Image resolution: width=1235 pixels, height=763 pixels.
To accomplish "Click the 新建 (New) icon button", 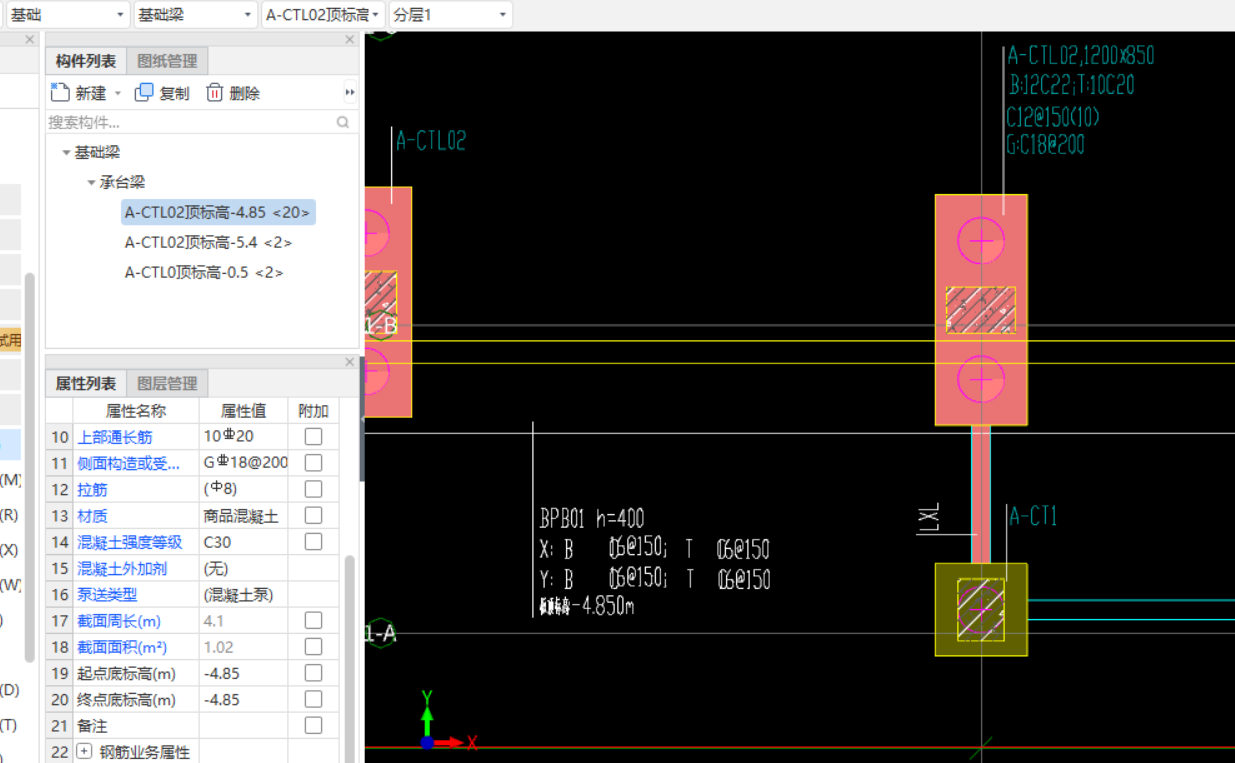I will click(78, 93).
